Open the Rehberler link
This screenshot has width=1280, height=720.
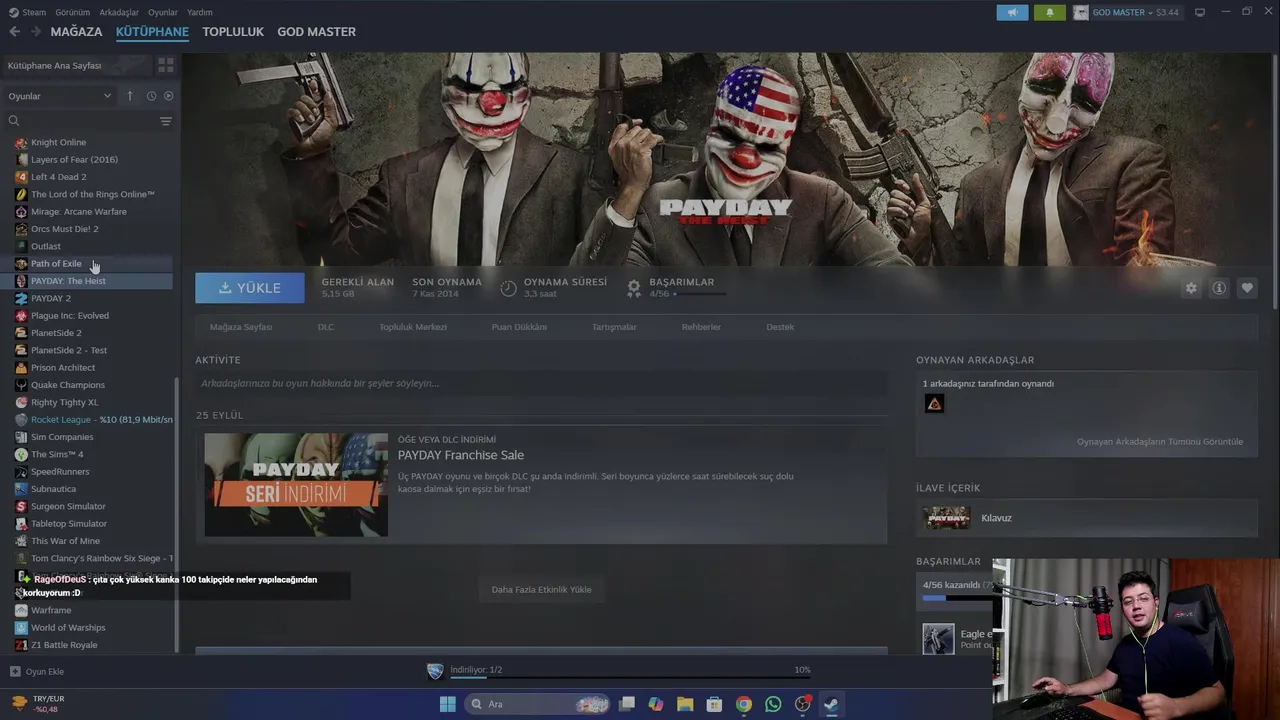tap(701, 327)
